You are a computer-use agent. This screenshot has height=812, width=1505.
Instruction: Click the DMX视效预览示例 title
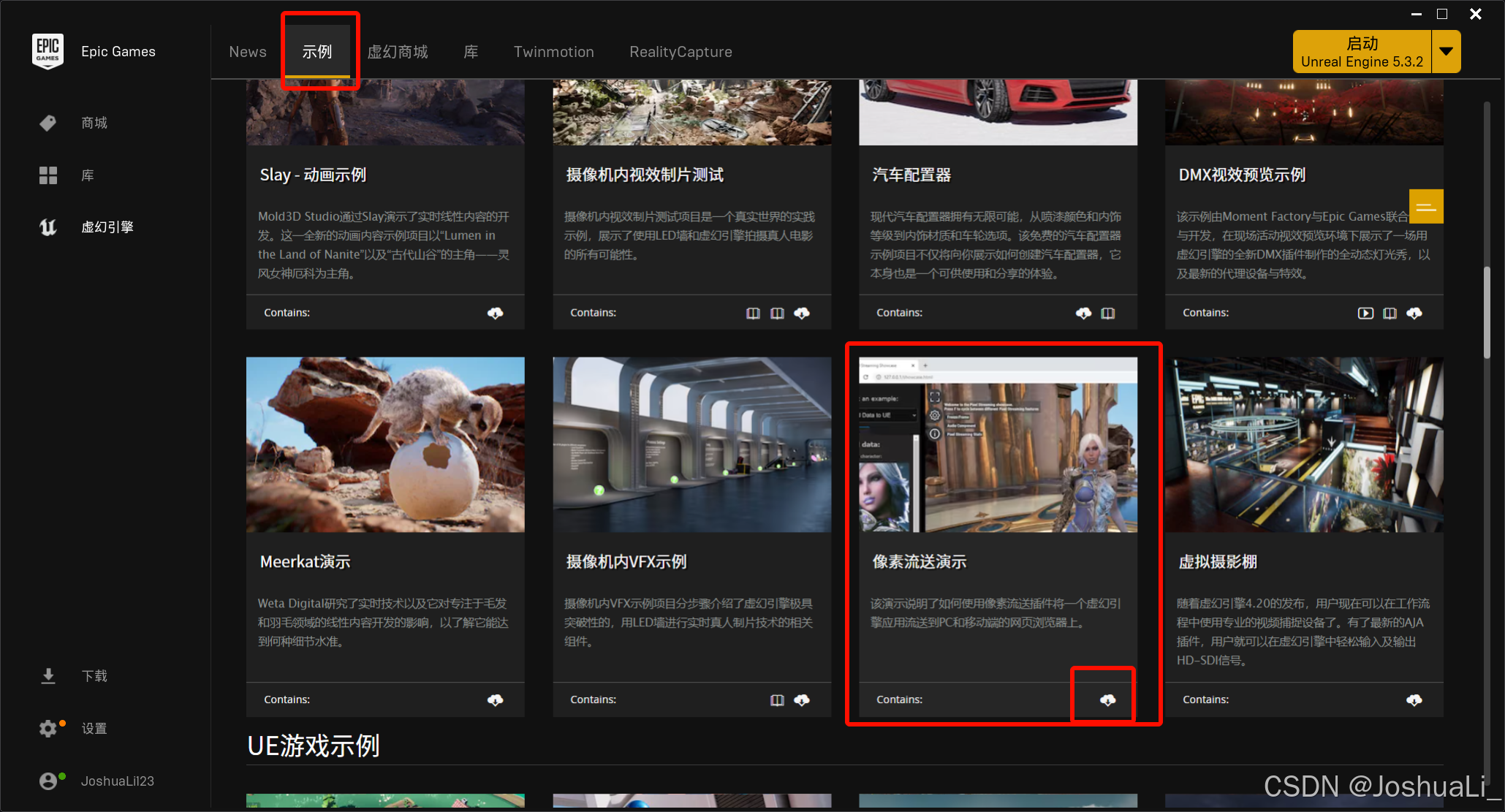[1242, 175]
